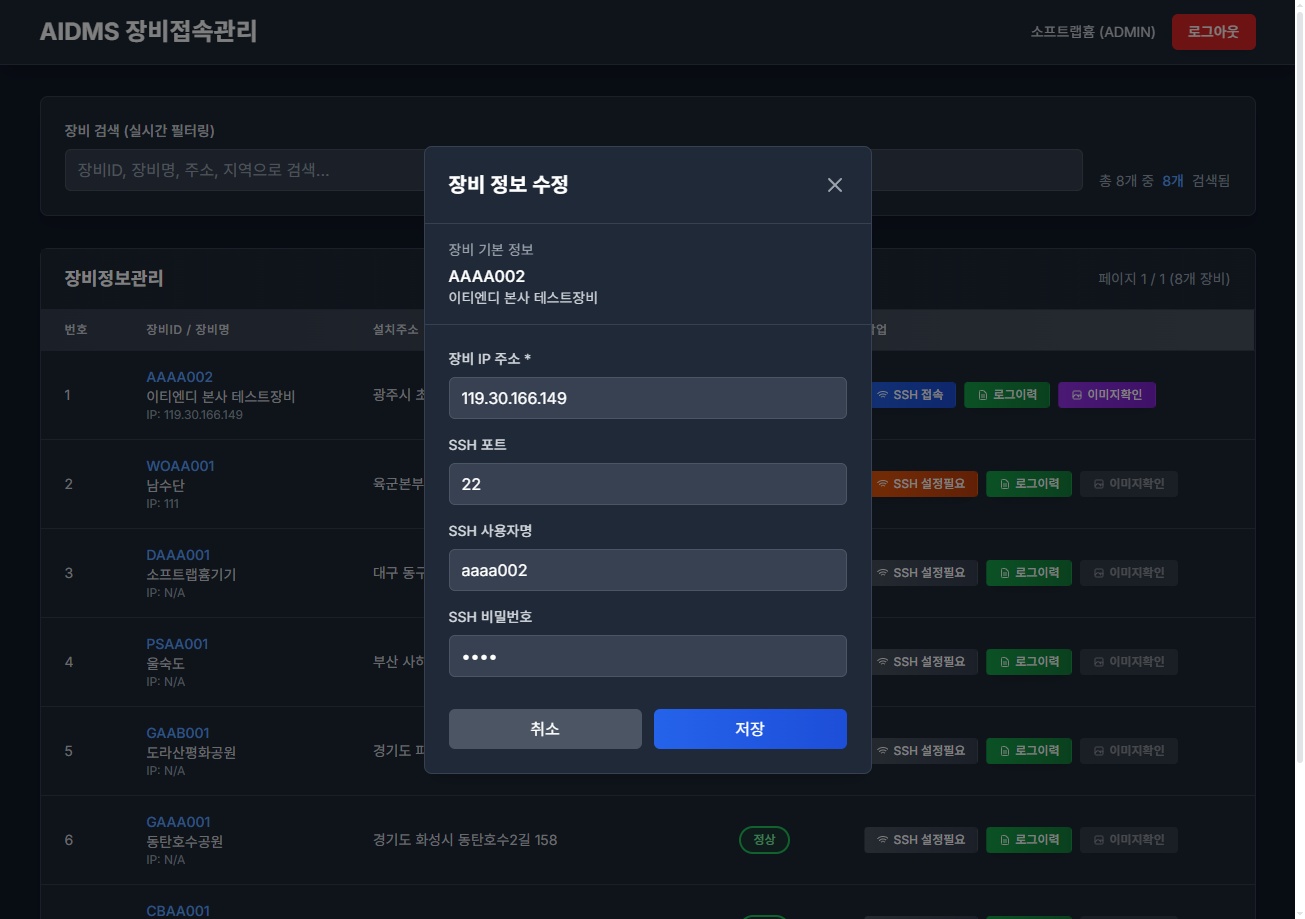Click 이미지확인 in 소프트랩홈기기 row
1305x919 pixels.
coord(1129,573)
